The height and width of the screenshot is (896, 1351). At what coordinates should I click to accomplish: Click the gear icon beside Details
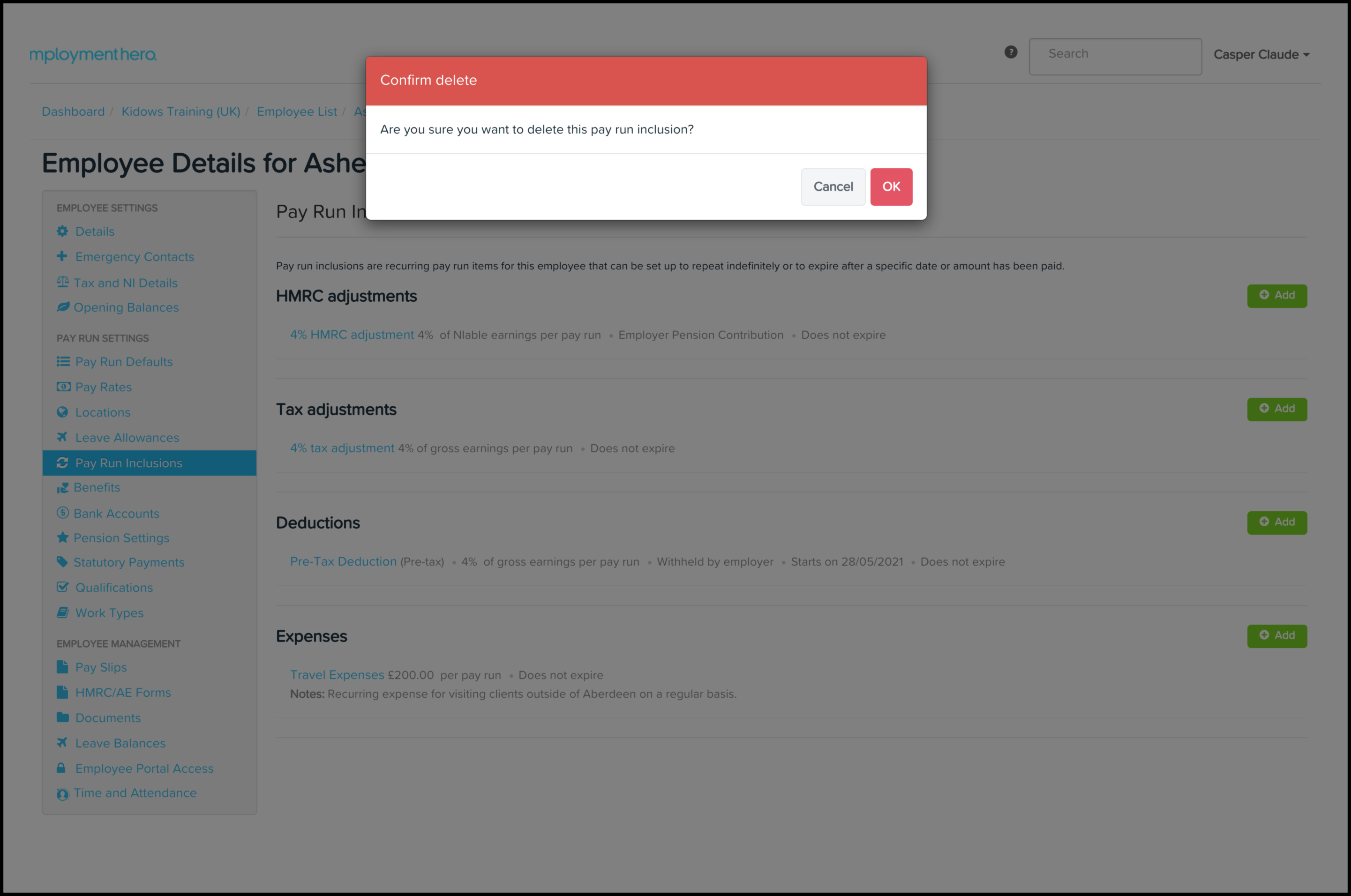(62, 231)
